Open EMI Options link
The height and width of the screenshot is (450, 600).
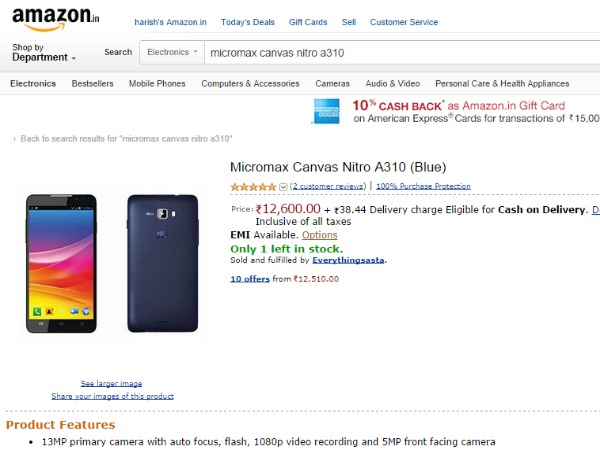[320, 235]
